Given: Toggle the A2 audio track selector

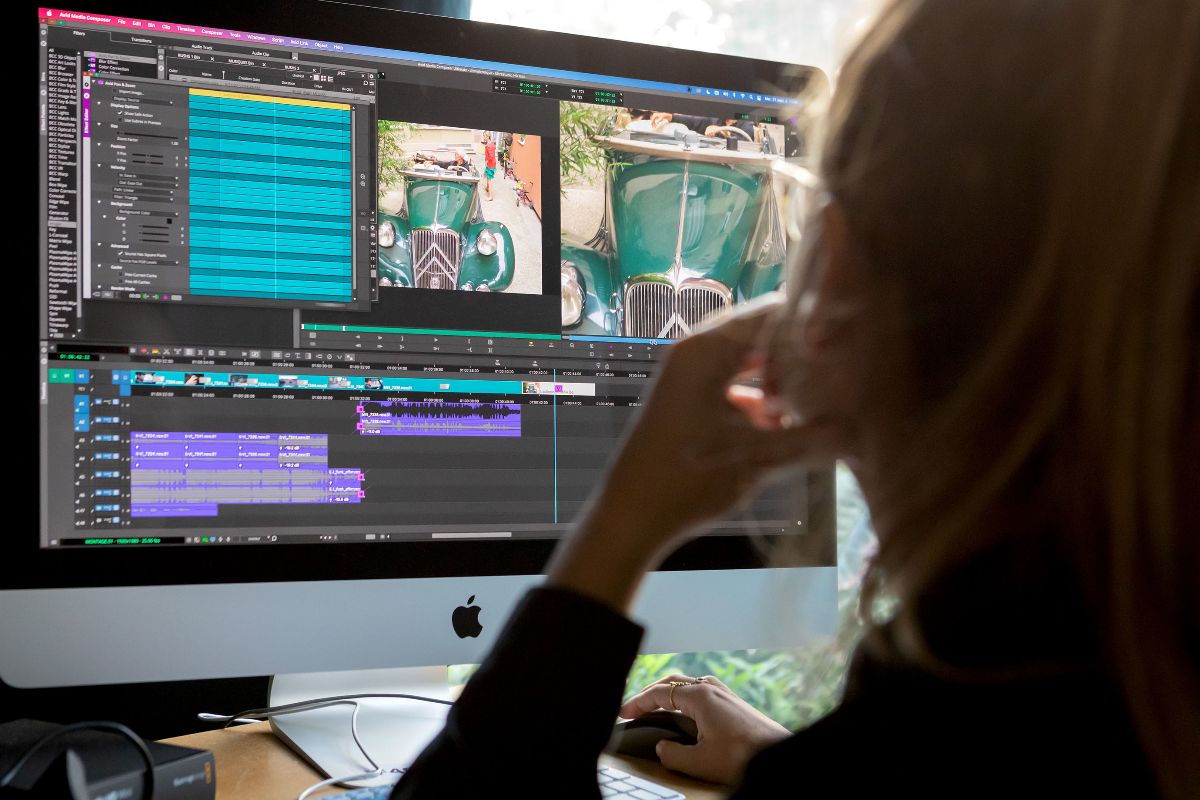Looking at the screenshot, I should coord(82,422).
